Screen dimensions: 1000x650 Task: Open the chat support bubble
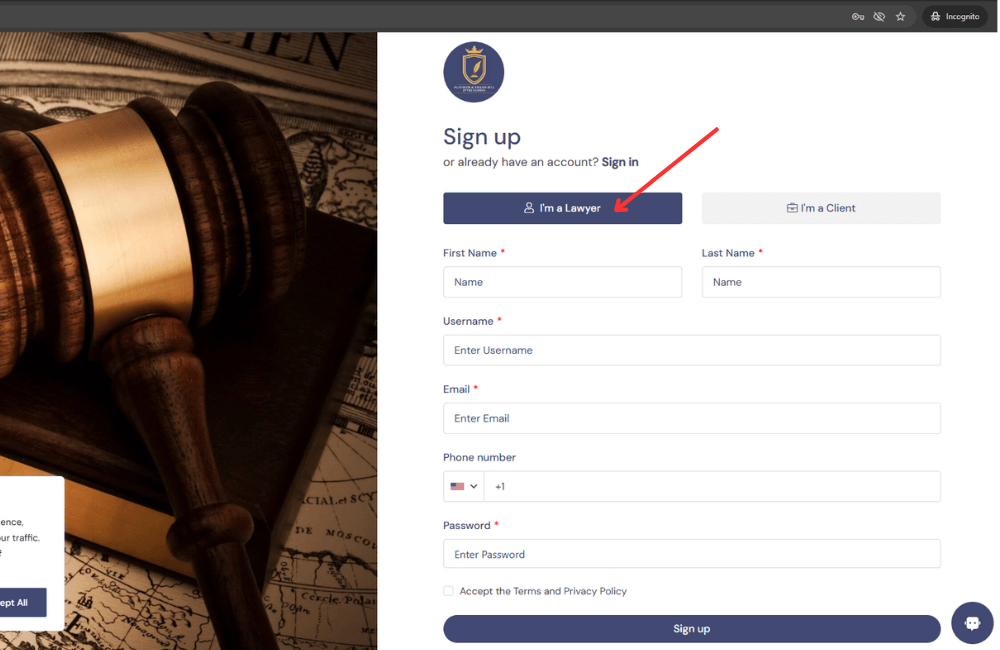coord(972,623)
